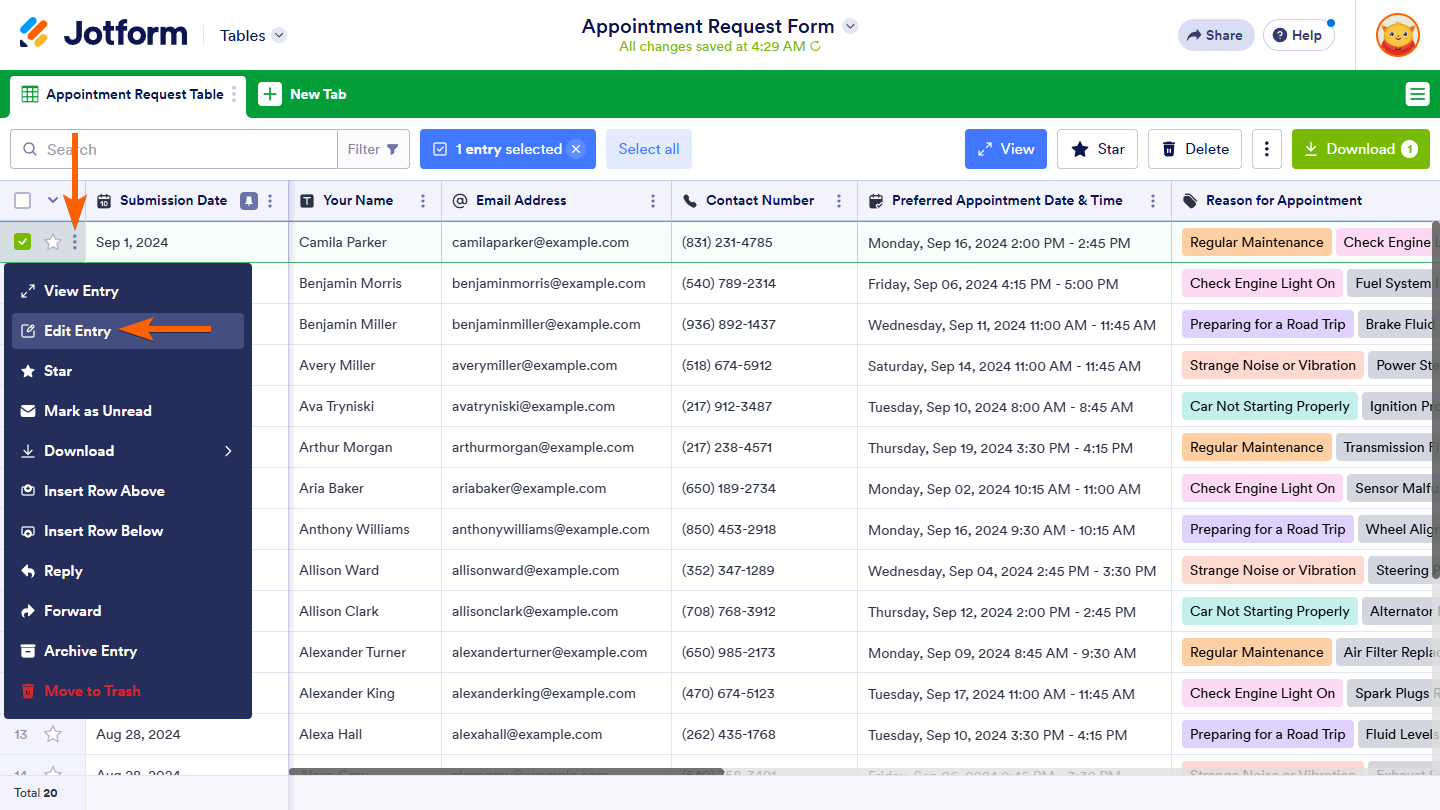
Task: Click the Regular Maintenance tag for Camila Parker
Action: [x=1256, y=242]
